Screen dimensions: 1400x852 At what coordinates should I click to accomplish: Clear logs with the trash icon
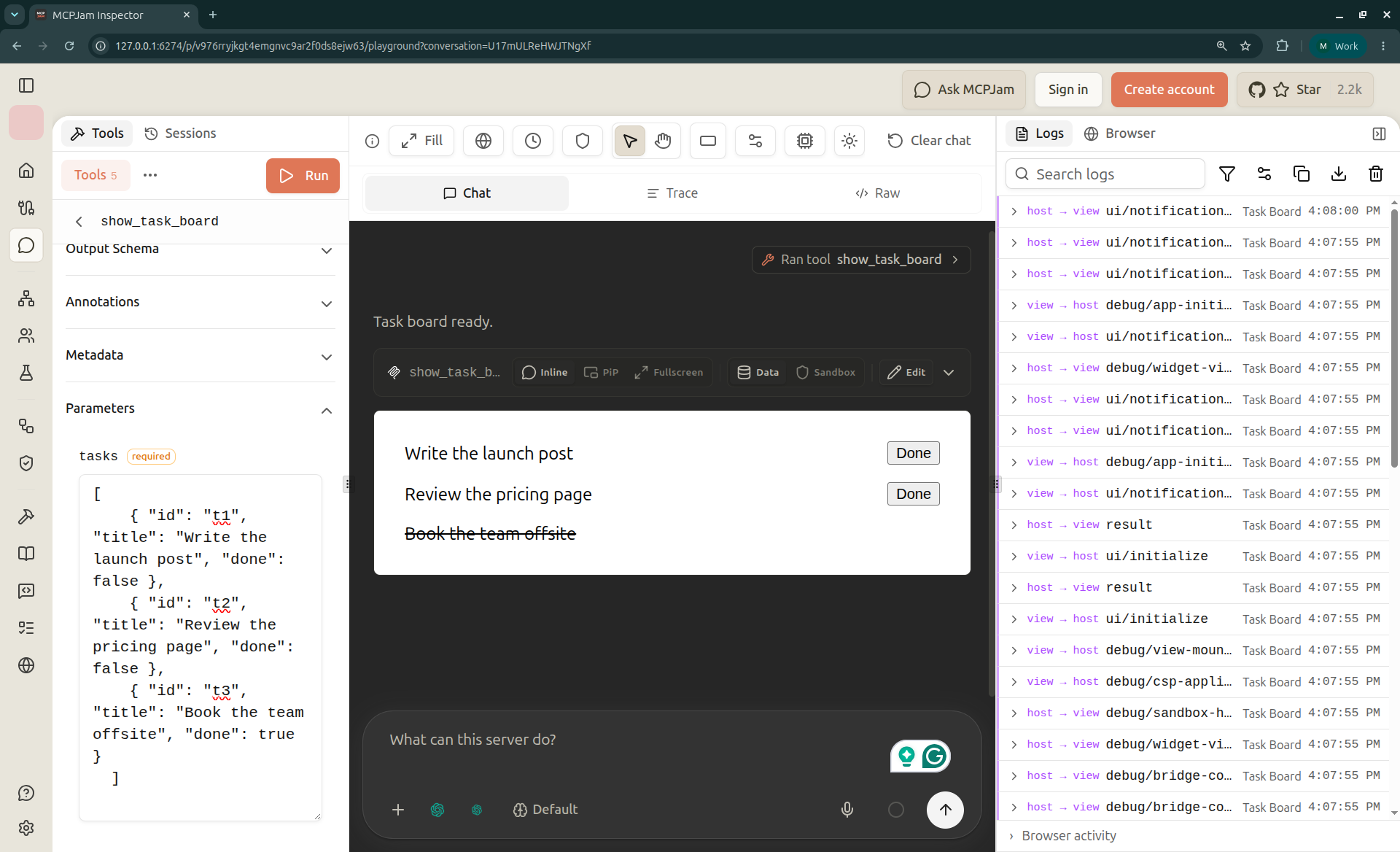point(1376,174)
